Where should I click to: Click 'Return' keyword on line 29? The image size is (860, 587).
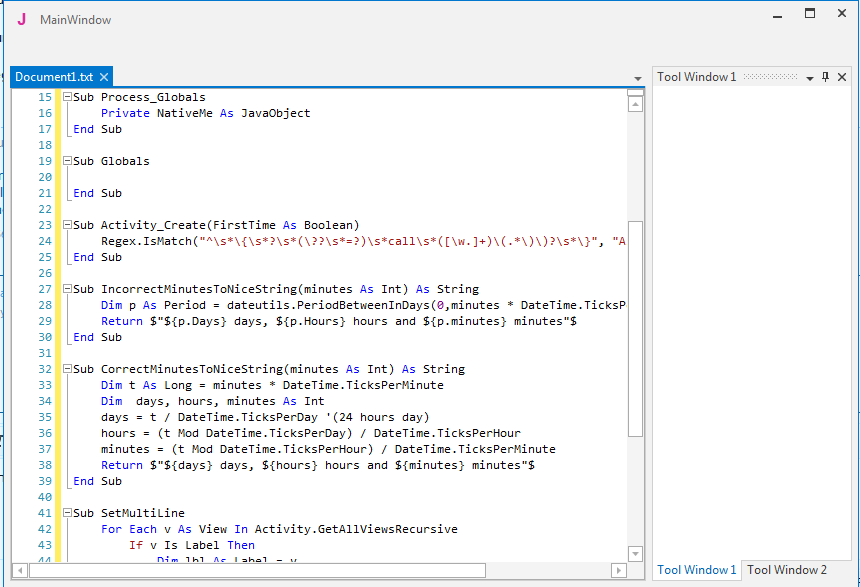click(x=122, y=321)
